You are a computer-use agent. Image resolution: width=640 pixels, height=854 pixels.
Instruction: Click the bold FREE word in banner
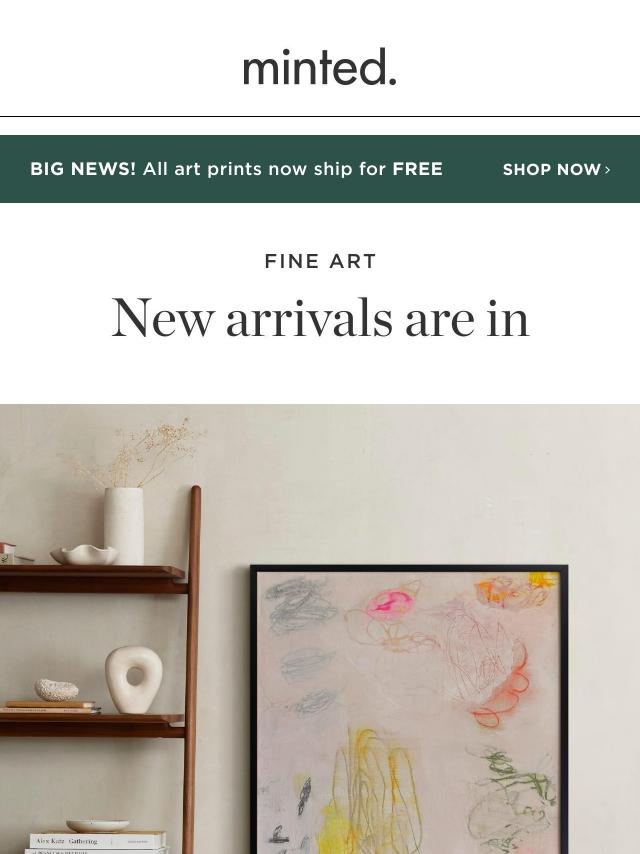point(418,169)
